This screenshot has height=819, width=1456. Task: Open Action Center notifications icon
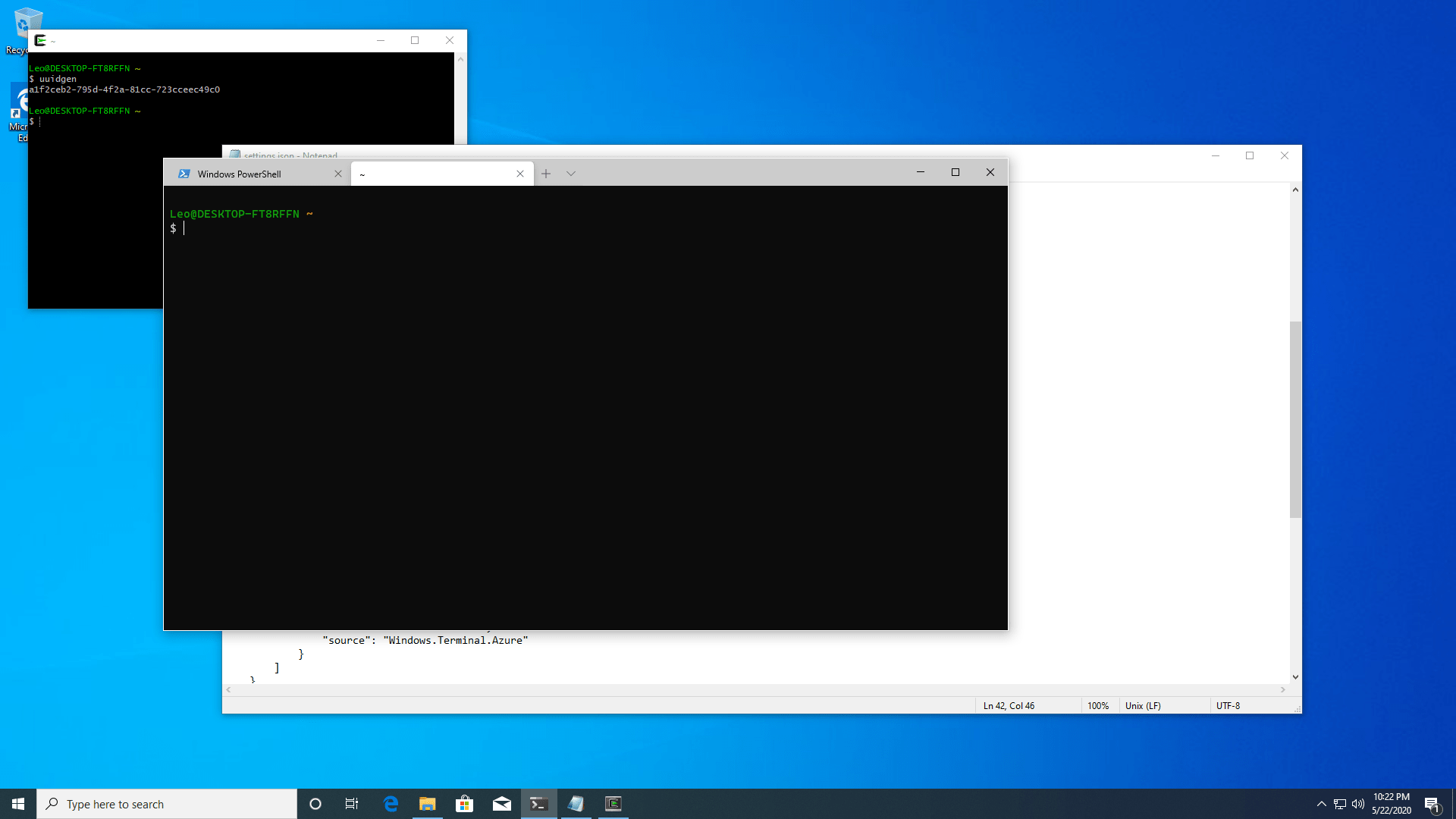(1433, 803)
